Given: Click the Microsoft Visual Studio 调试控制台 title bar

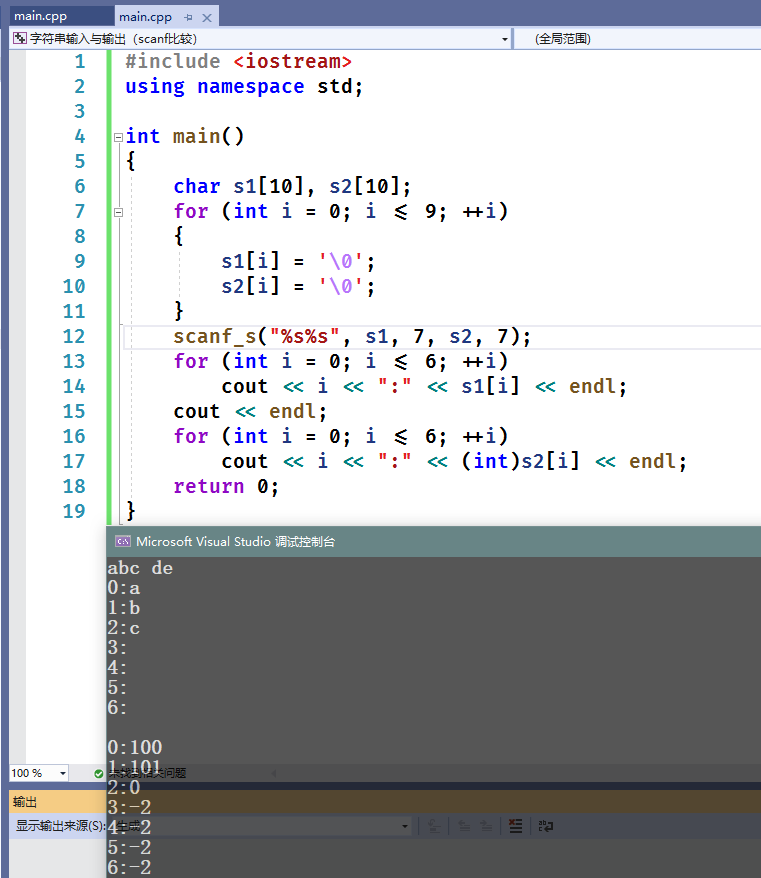Looking at the screenshot, I should tap(433, 541).
